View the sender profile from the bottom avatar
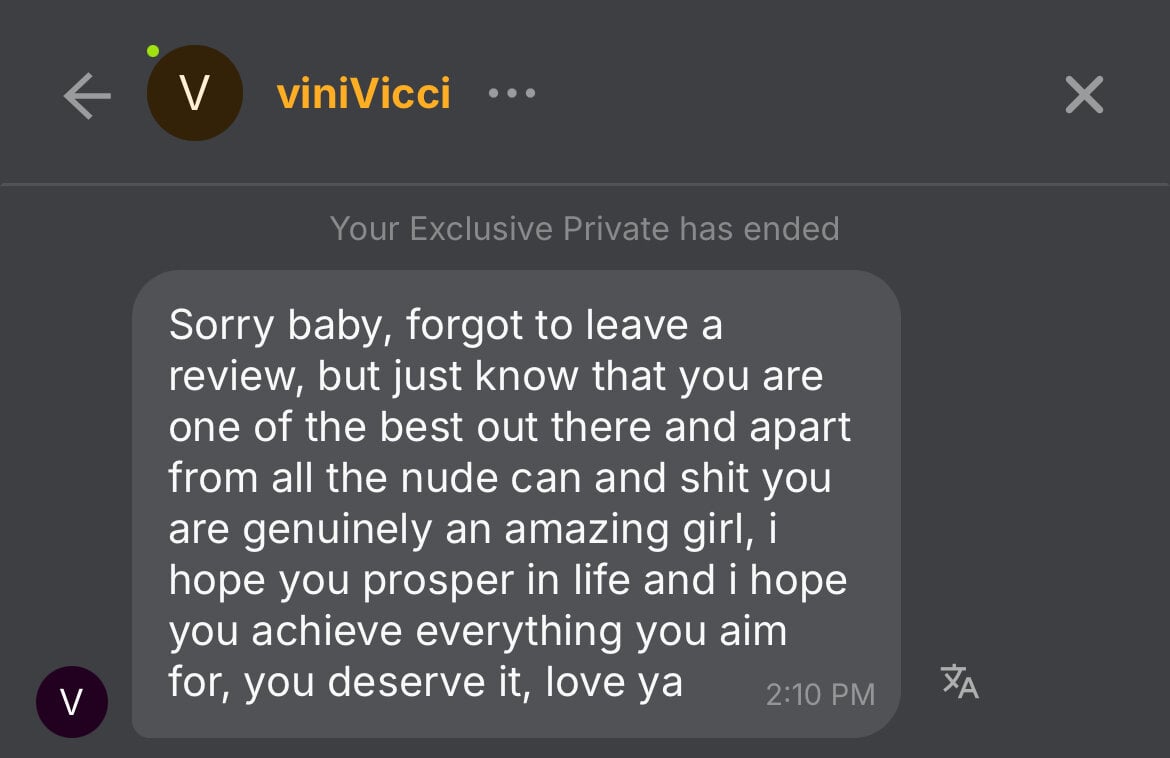The height and width of the screenshot is (758, 1170). click(72, 702)
